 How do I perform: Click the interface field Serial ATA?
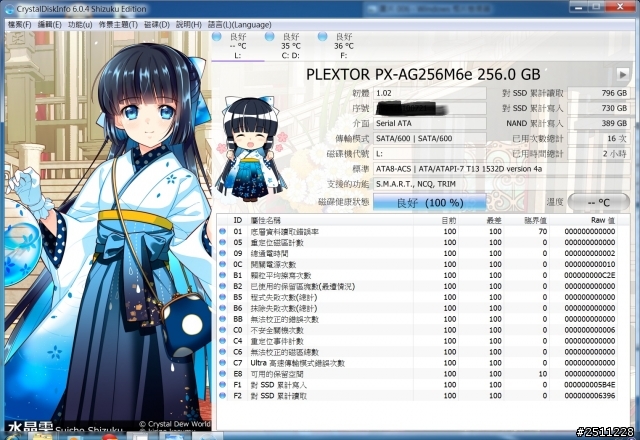430,123
